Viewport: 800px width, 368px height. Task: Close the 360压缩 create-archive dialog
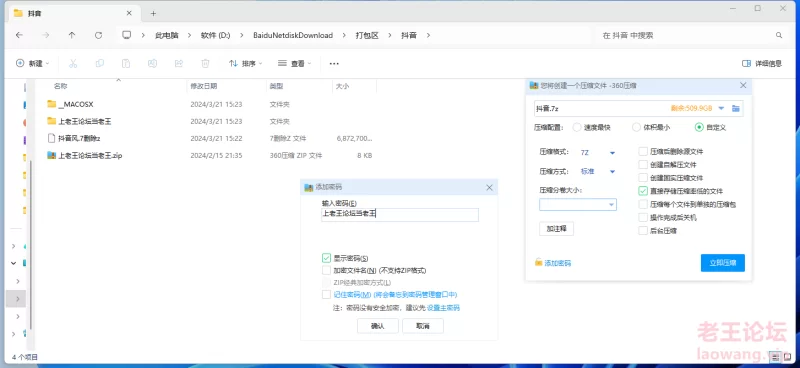[743, 85]
